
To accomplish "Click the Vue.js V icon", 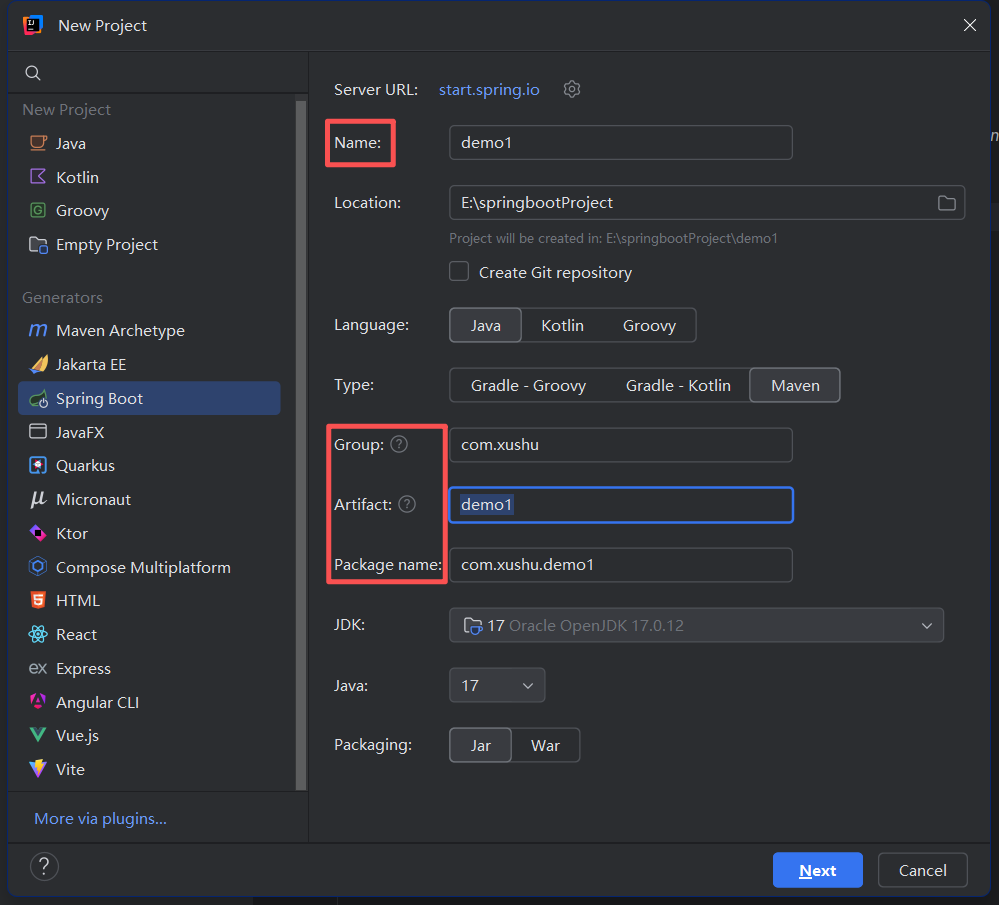I will (38, 735).
